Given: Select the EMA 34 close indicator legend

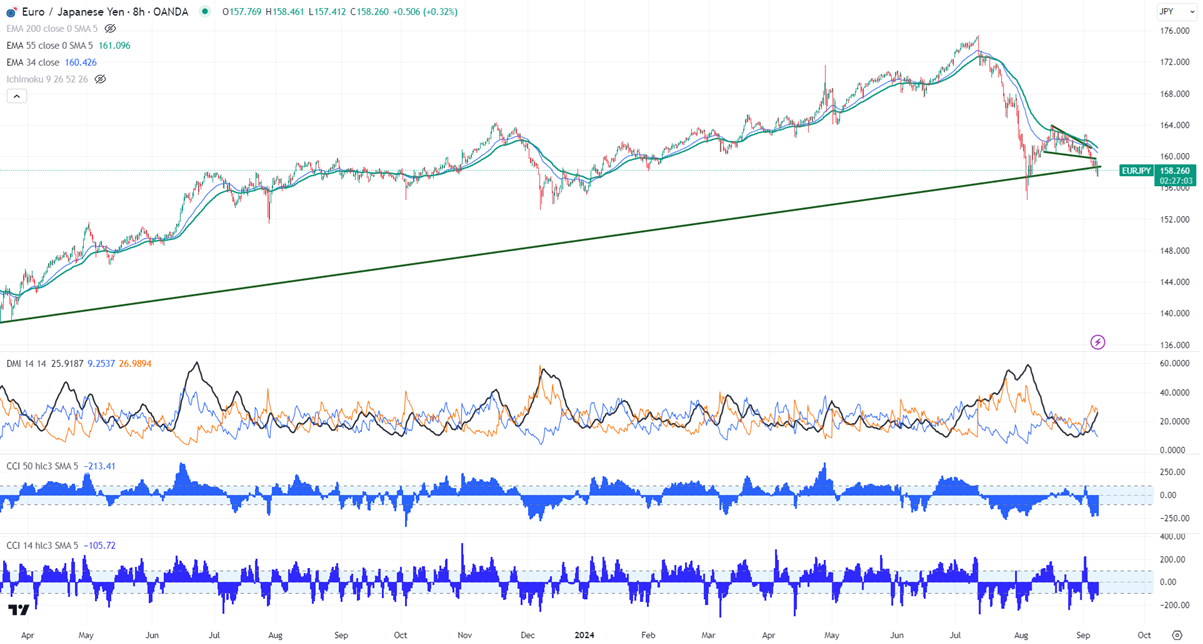Looking at the screenshot, I should point(33,62).
